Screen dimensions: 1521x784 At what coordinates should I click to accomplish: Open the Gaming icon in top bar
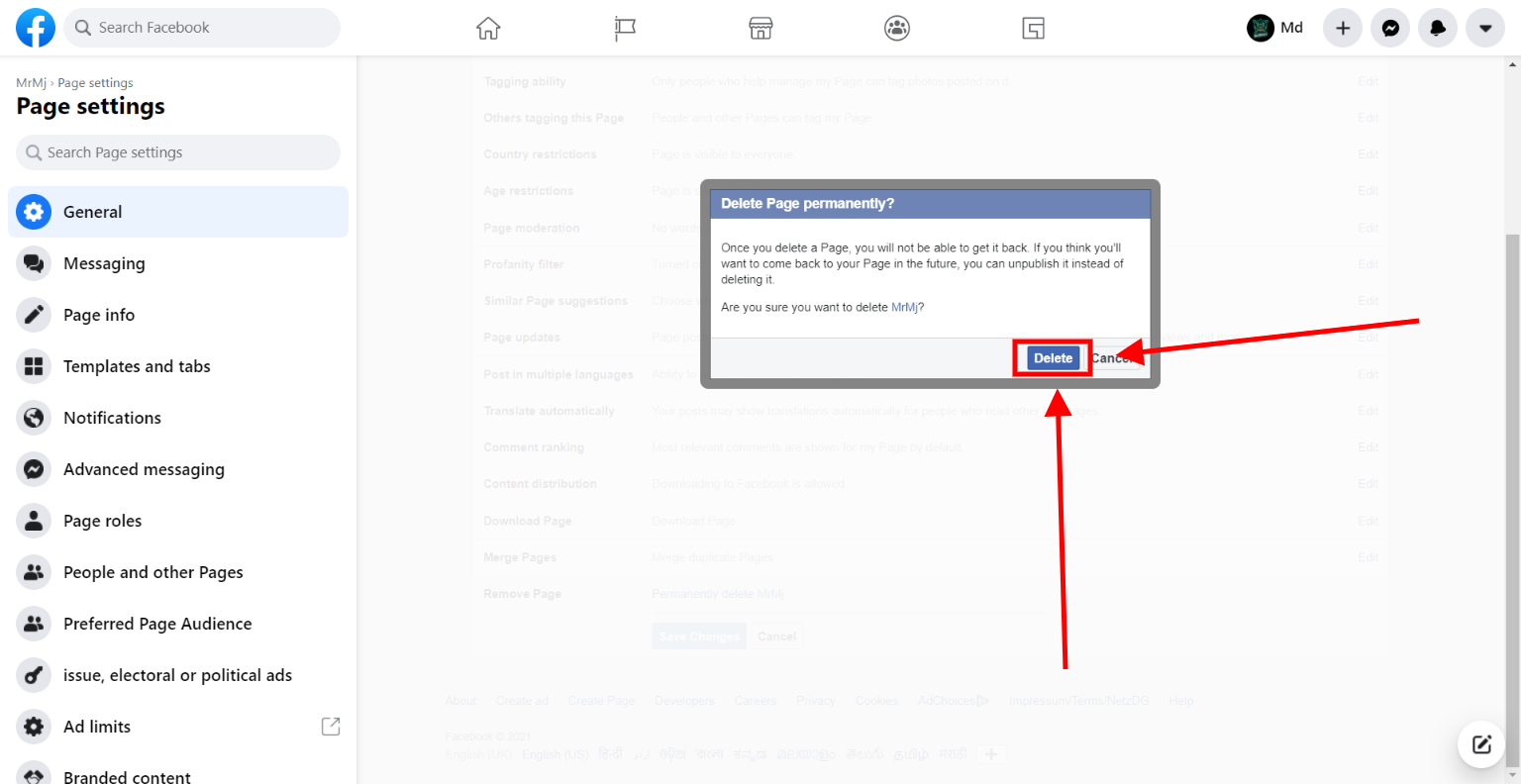(x=1034, y=28)
